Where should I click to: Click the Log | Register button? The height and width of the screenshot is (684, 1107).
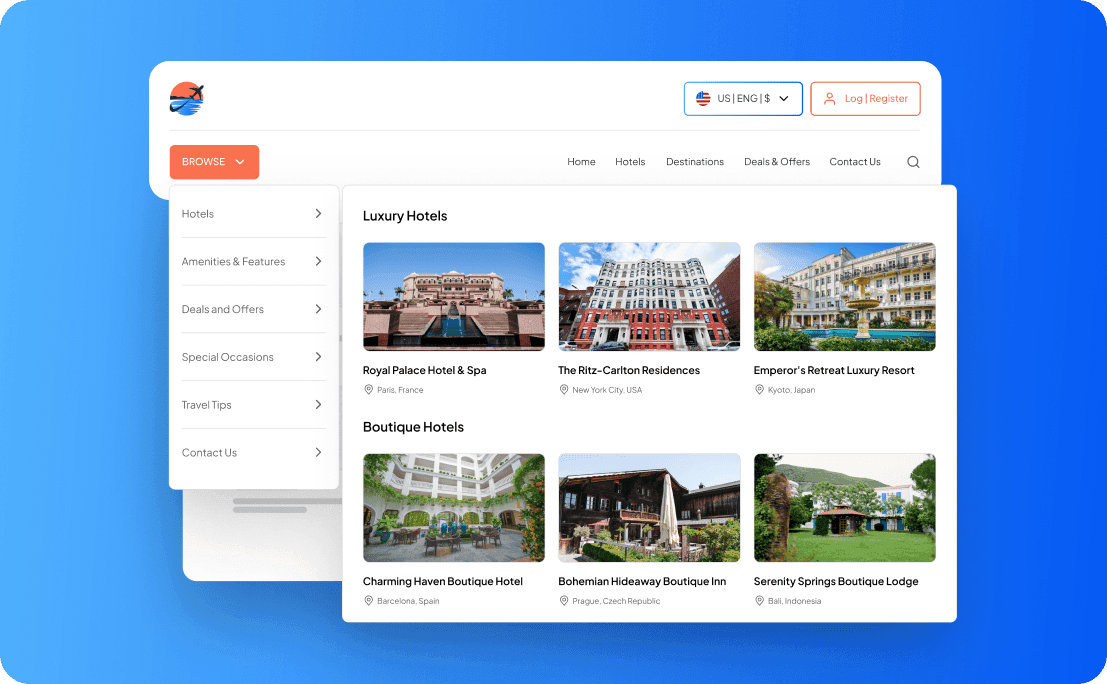(x=865, y=99)
